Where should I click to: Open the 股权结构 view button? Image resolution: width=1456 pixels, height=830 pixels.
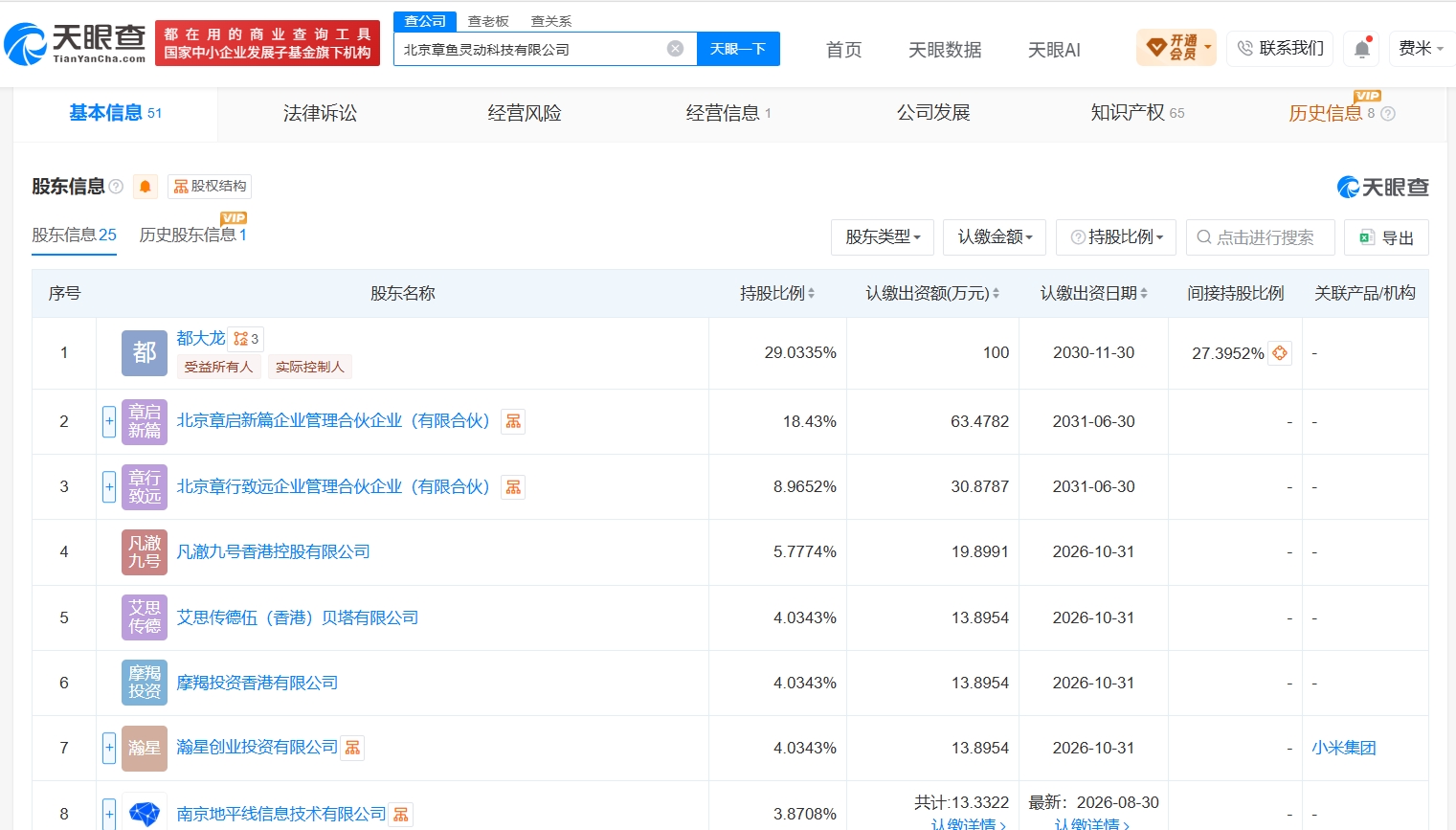(x=210, y=187)
